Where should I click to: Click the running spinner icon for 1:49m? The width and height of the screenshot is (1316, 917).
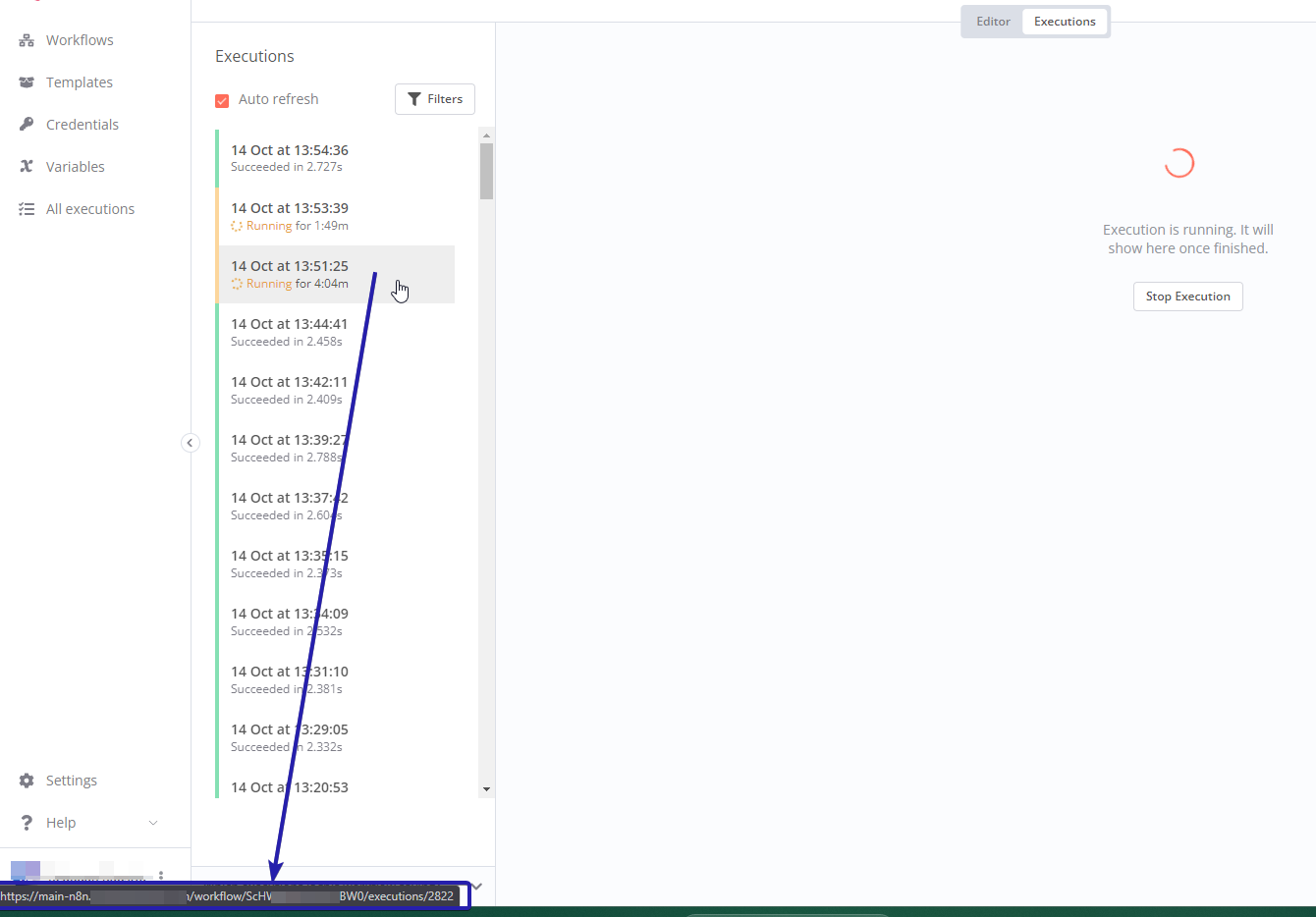[237, 226]
